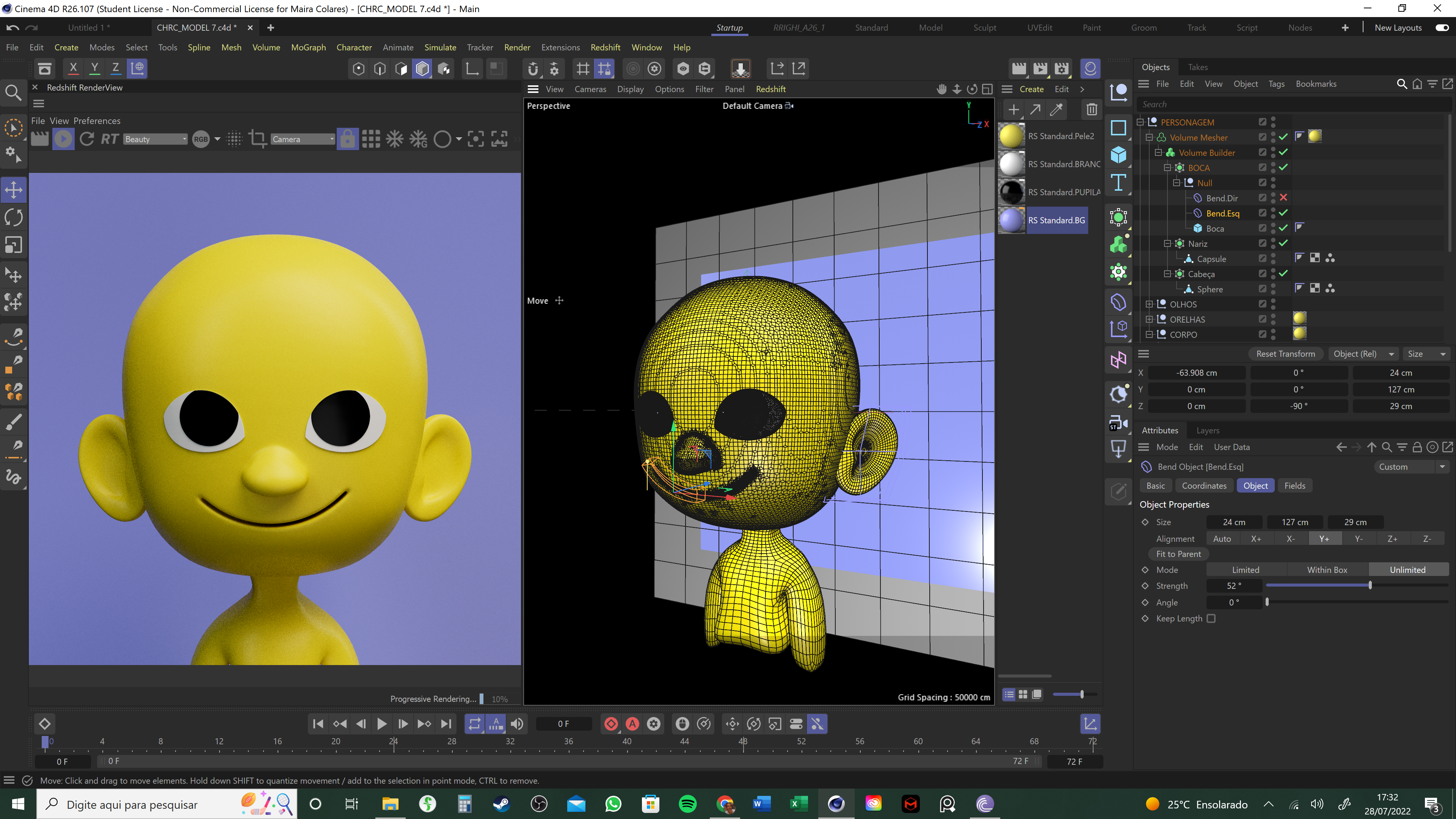The height and width of the screenshot is (819, 1456).
Task: Expand the OLHOS object group
Action: [x=1149, y=304]
